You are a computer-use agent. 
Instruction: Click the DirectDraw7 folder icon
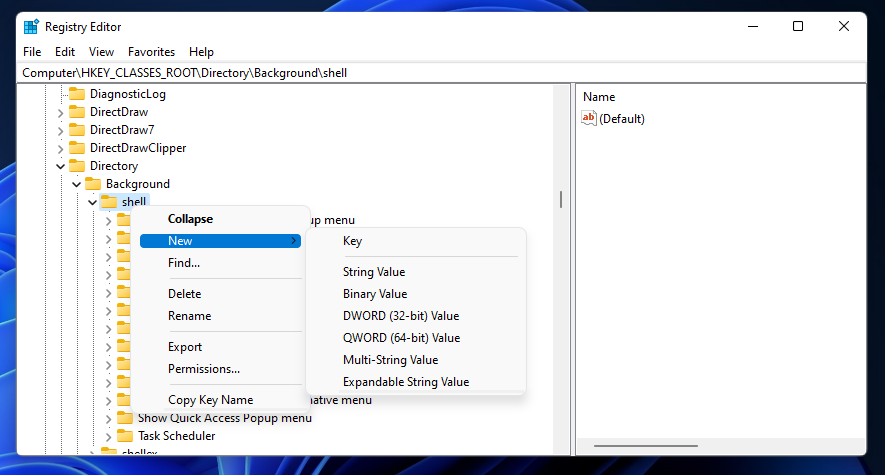tap(77, 130)
